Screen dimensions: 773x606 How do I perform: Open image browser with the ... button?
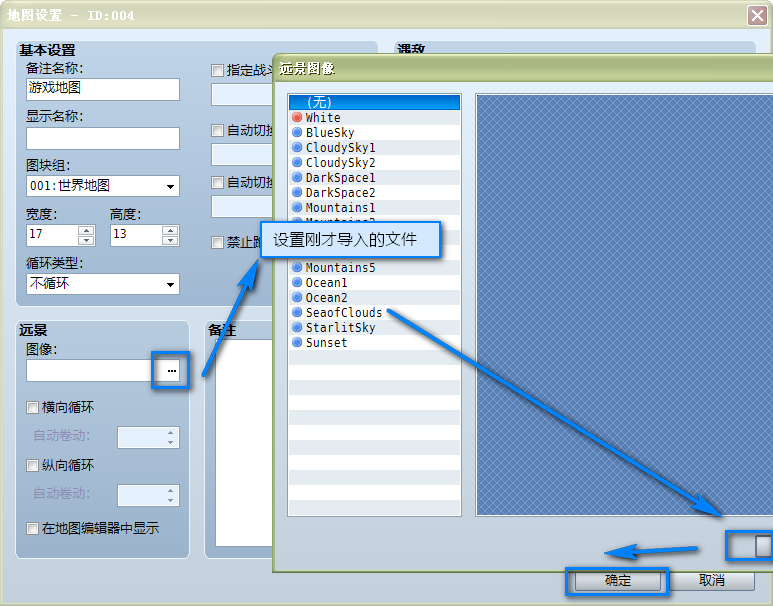tap(171, 370)
